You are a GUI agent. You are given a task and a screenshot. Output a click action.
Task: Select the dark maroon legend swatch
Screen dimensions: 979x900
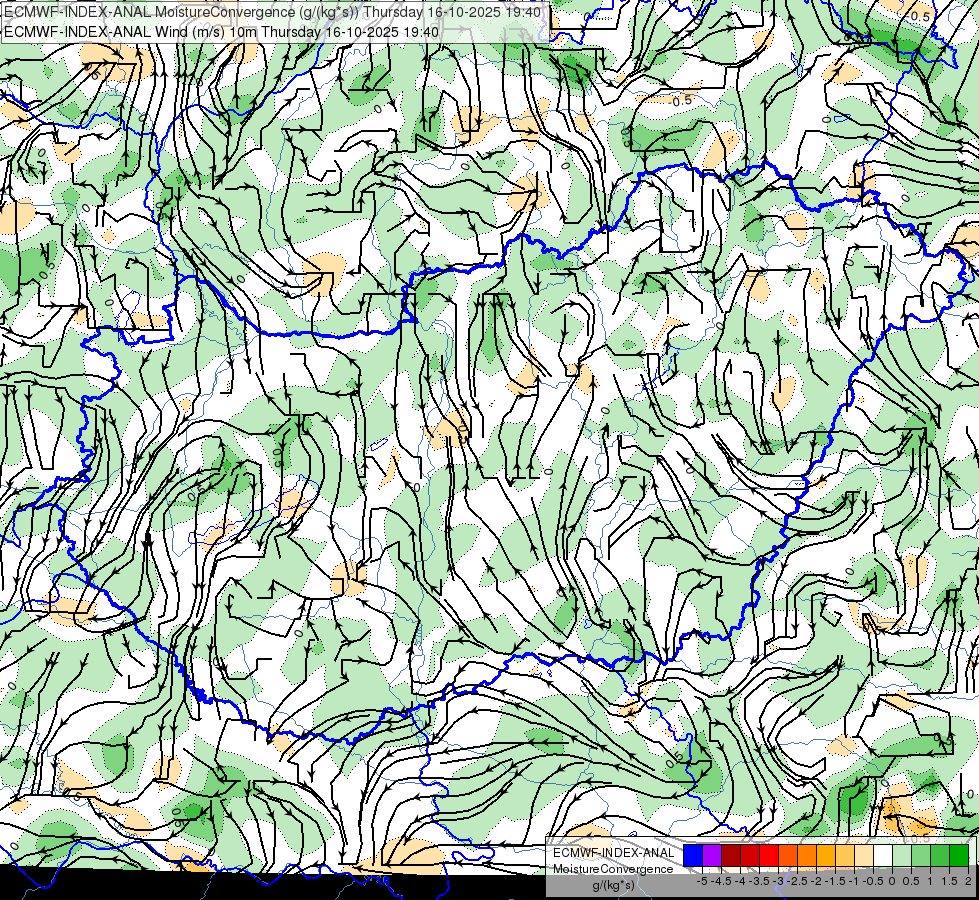pyautogui.click(x=731, y=855)
